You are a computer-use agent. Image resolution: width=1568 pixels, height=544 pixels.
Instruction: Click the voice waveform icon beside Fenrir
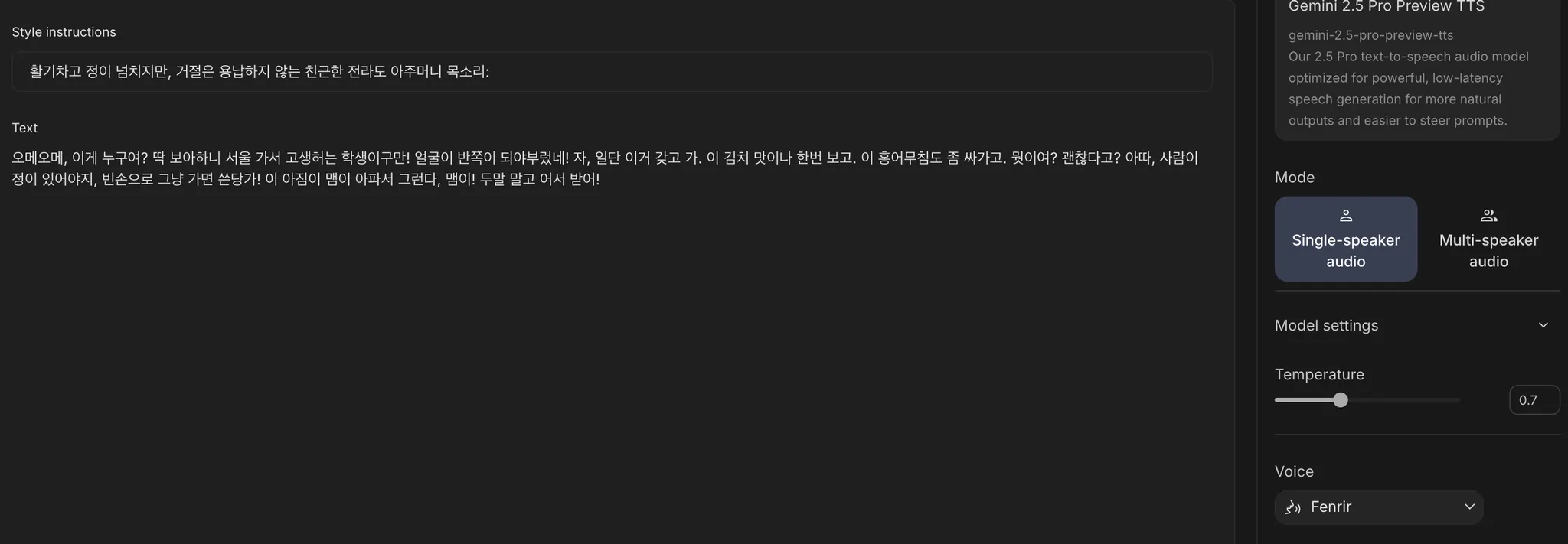(1293, 507)
